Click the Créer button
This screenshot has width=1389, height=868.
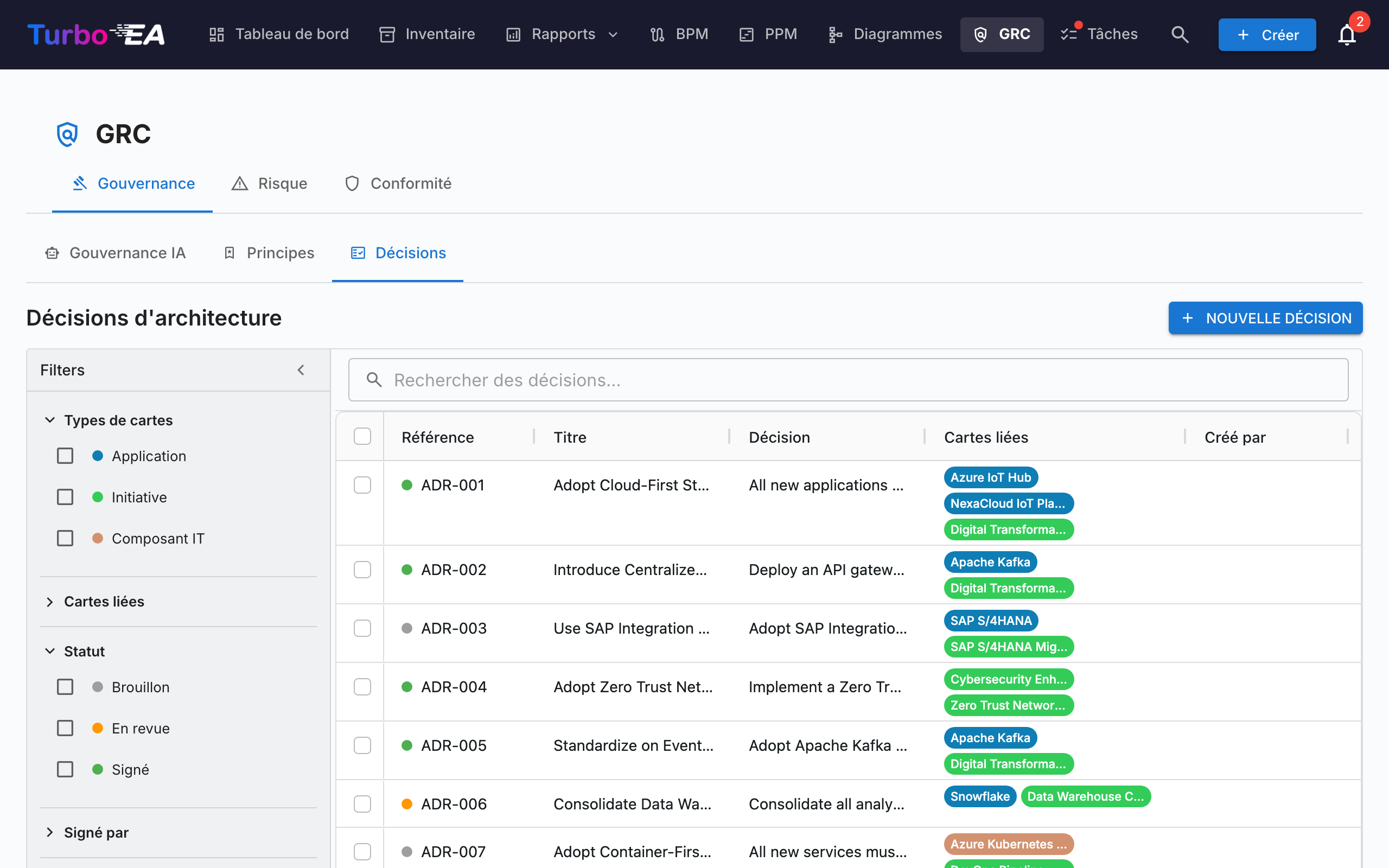pos(1267,35)
